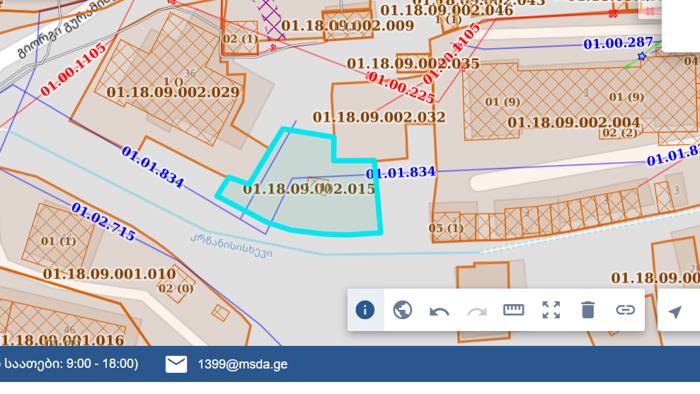Image resolution: width=700 pixels, height=394 pixels.
Task: Open the 1399@msda.ge email link
Action: click(x=243, y=364)
